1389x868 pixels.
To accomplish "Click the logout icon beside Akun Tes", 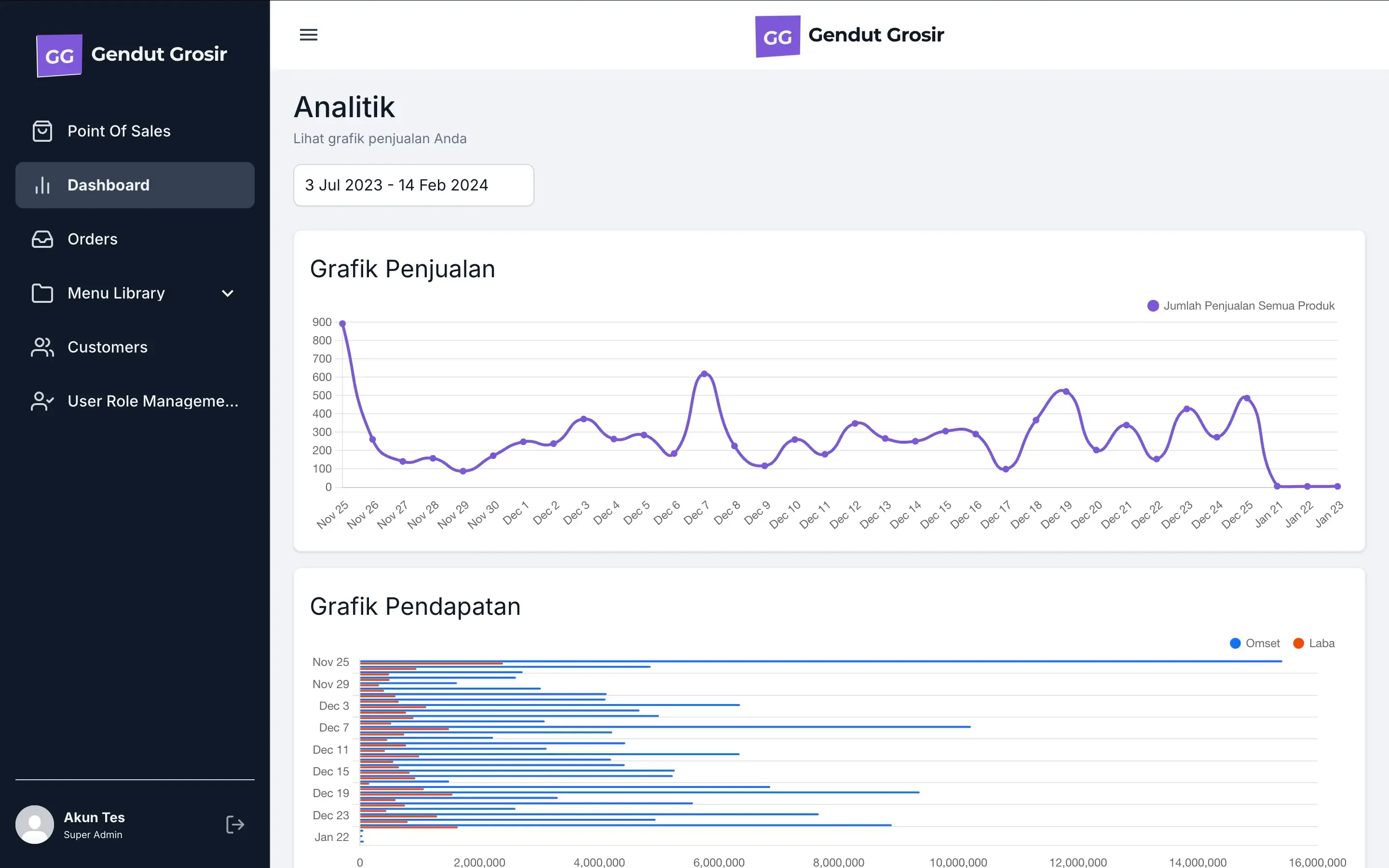I will (235, 825).
